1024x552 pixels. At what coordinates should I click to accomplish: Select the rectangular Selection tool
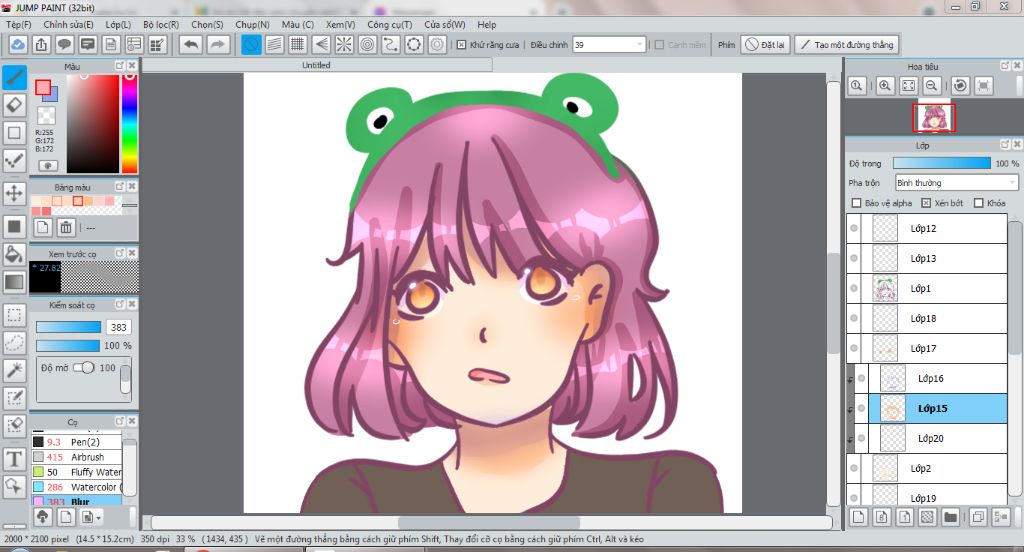pyautogui.click(x=14, y=315)
